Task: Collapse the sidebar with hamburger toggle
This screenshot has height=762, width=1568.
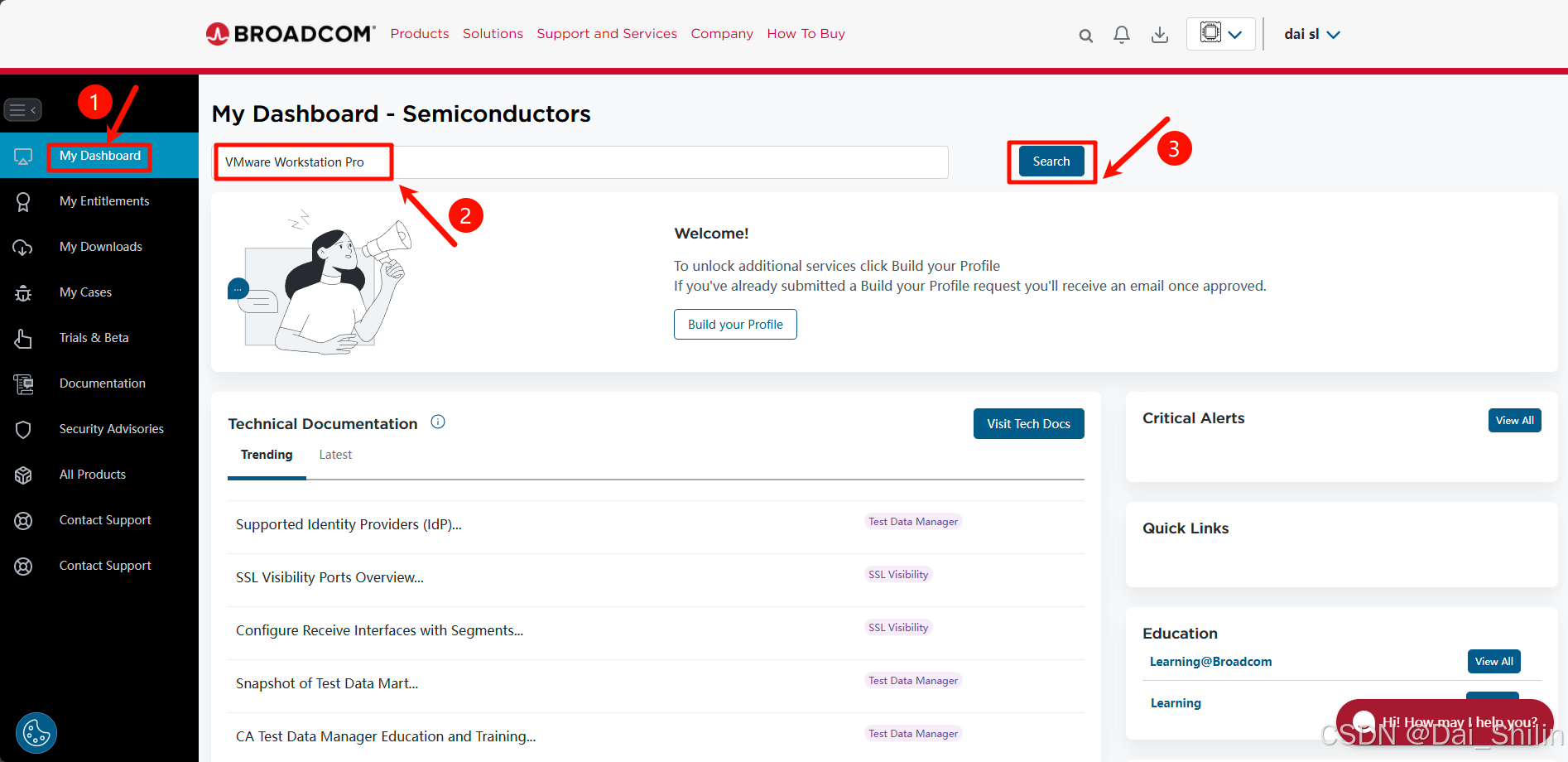Action: click(22, 109)
